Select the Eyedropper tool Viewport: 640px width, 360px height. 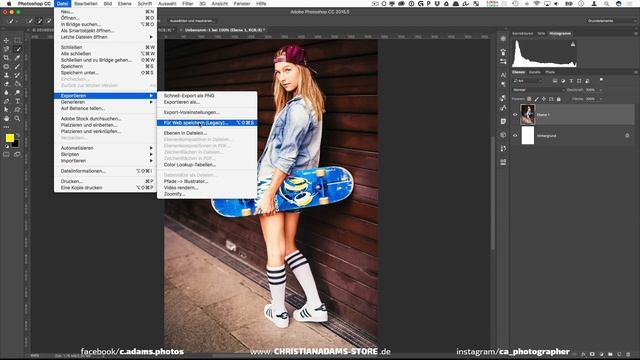(x=17, y=58)
